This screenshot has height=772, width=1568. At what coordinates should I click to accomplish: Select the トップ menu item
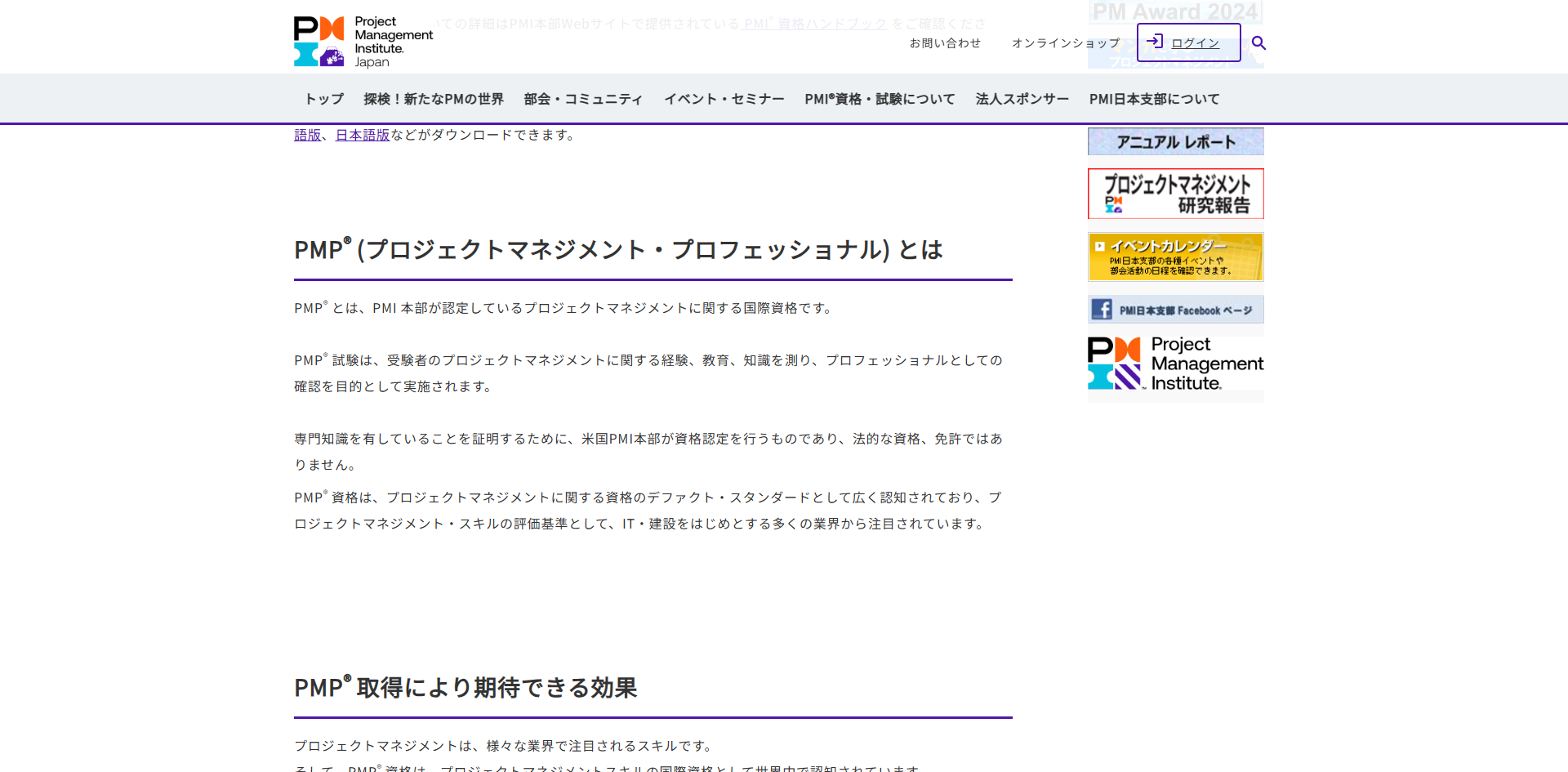(324, 99)
